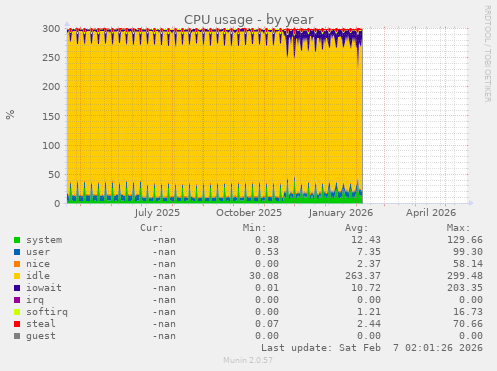The width and height of the screenshot is (497, 371).
Task: Click the orange nice legend swatch
Action: [17, 264]
